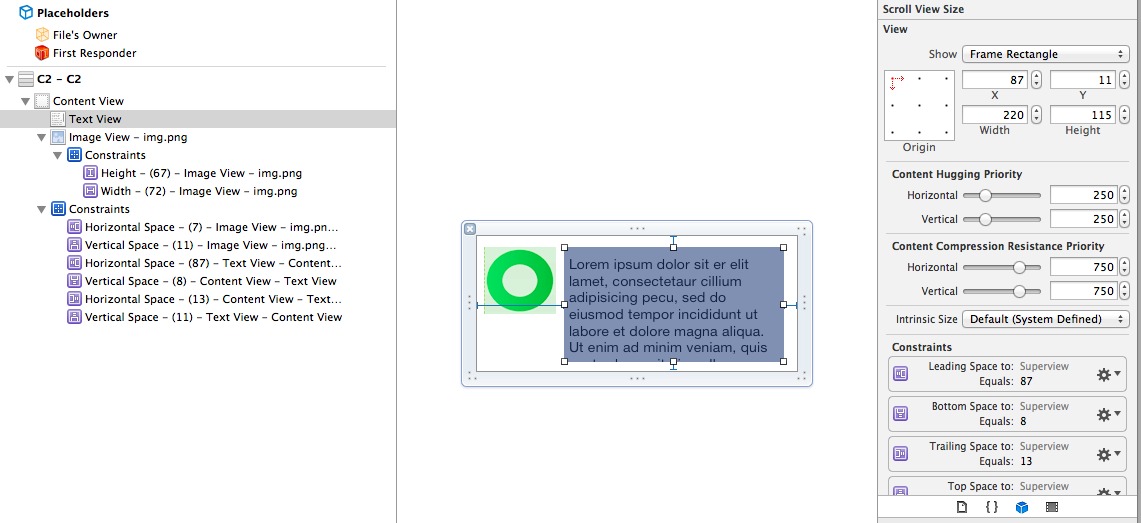Select the First Responder red cube icon
This screenshot has height=523, width=1141.
(42, 52)
